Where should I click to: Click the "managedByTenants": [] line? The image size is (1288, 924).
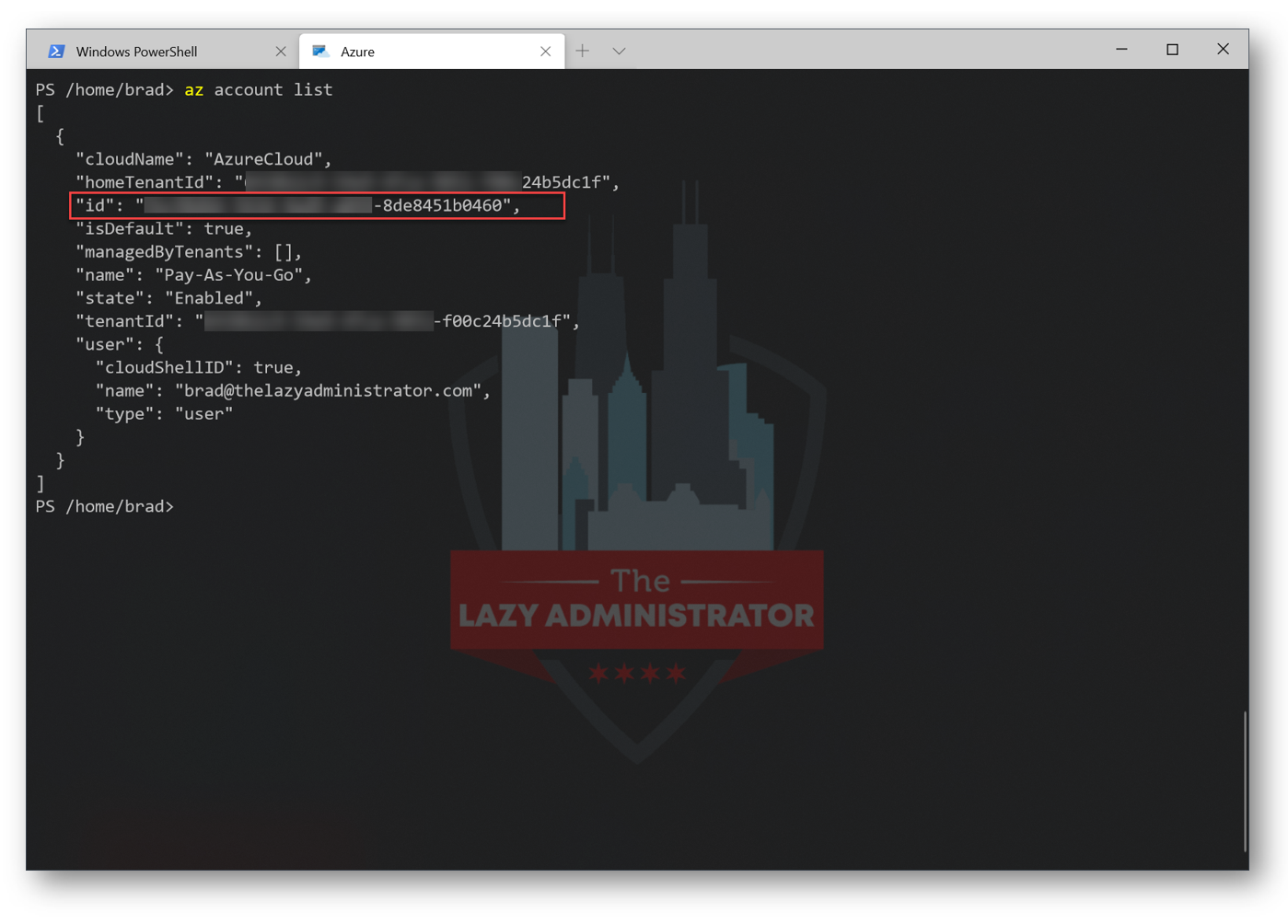189,251
